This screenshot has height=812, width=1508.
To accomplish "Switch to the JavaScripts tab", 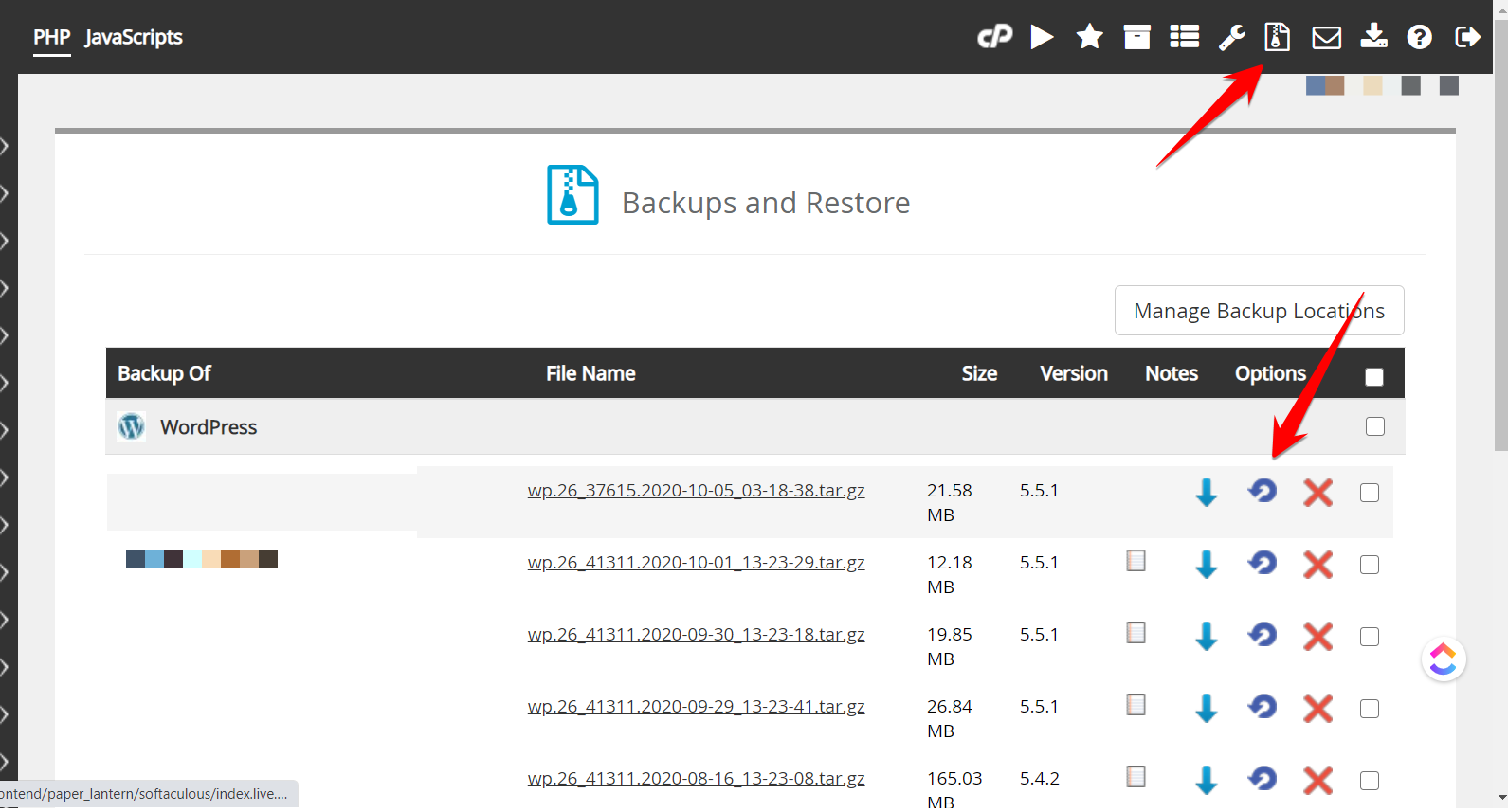I will 134,37.
